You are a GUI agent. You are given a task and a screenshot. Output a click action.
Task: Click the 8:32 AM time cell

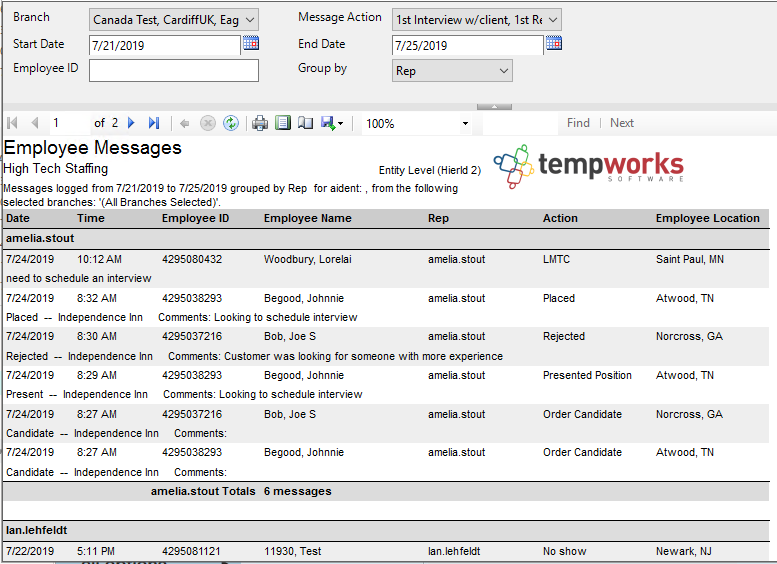click(97, 298)
